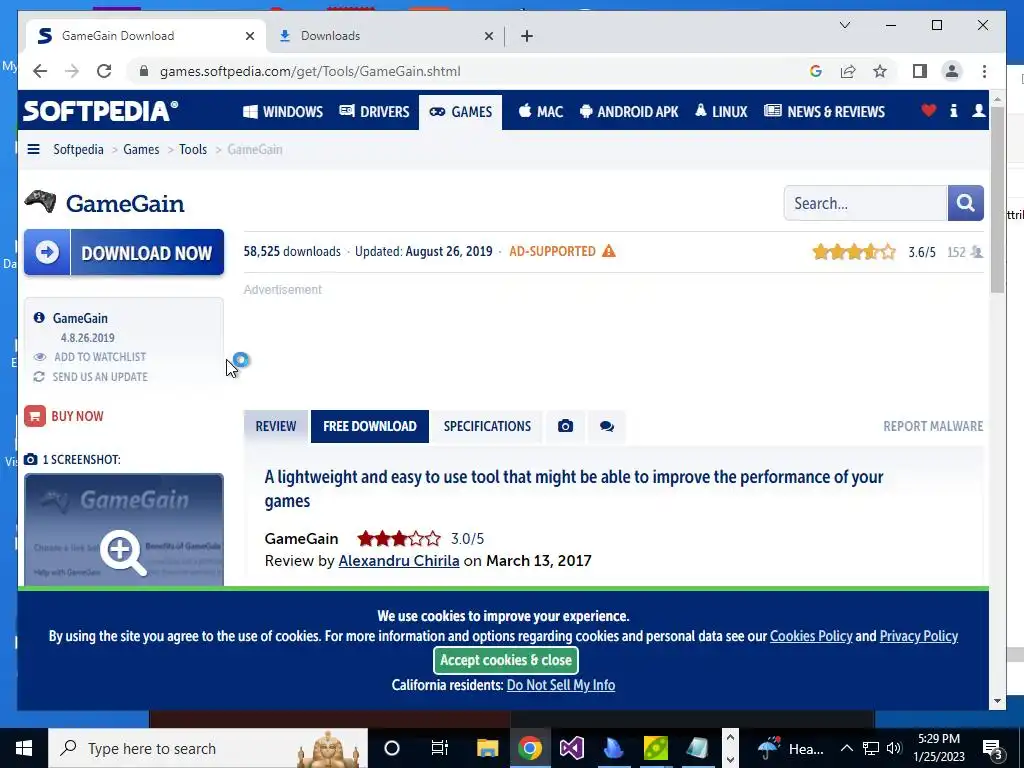Click the Buy Now link
The image size is (1024, 768).
[x=64, y=416]
